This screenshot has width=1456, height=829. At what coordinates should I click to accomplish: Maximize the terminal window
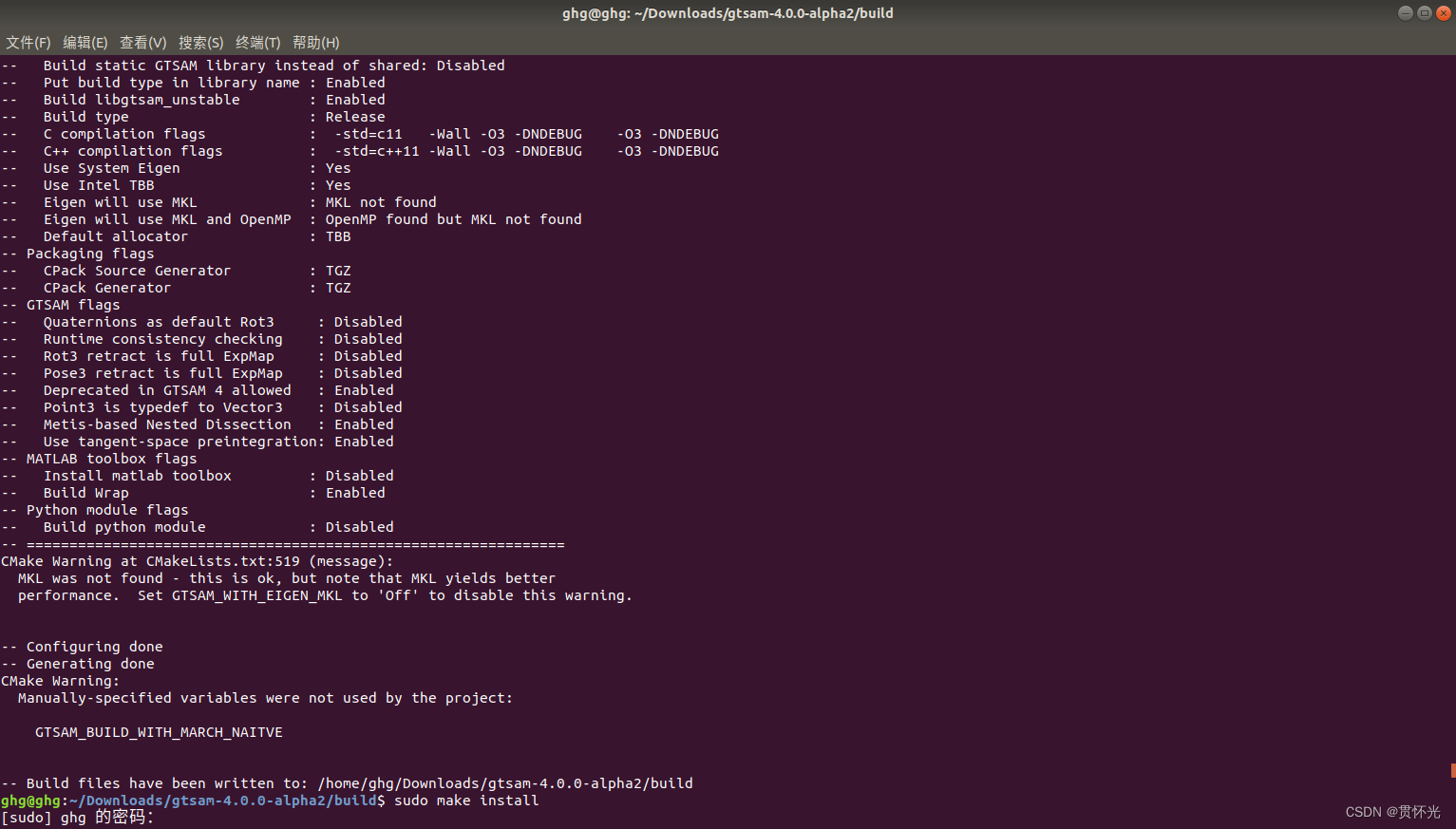1424,12
